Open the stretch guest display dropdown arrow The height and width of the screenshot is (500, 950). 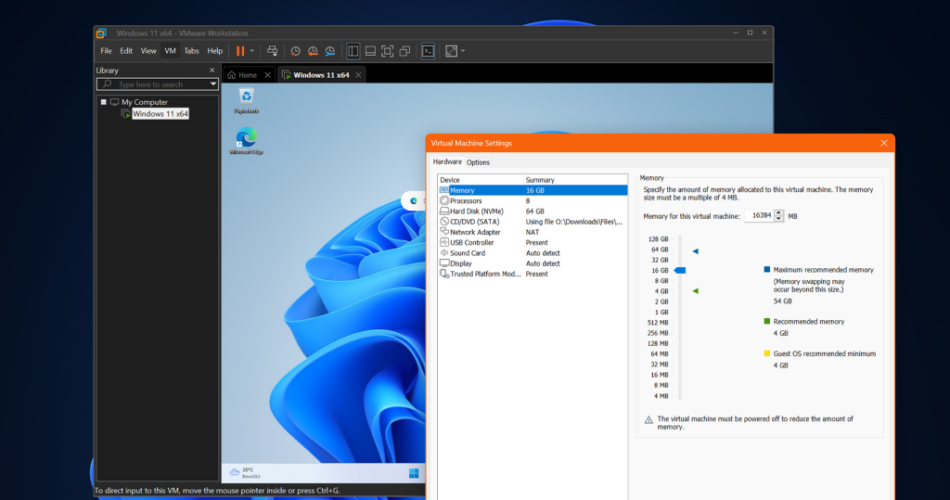click(463, 50)
